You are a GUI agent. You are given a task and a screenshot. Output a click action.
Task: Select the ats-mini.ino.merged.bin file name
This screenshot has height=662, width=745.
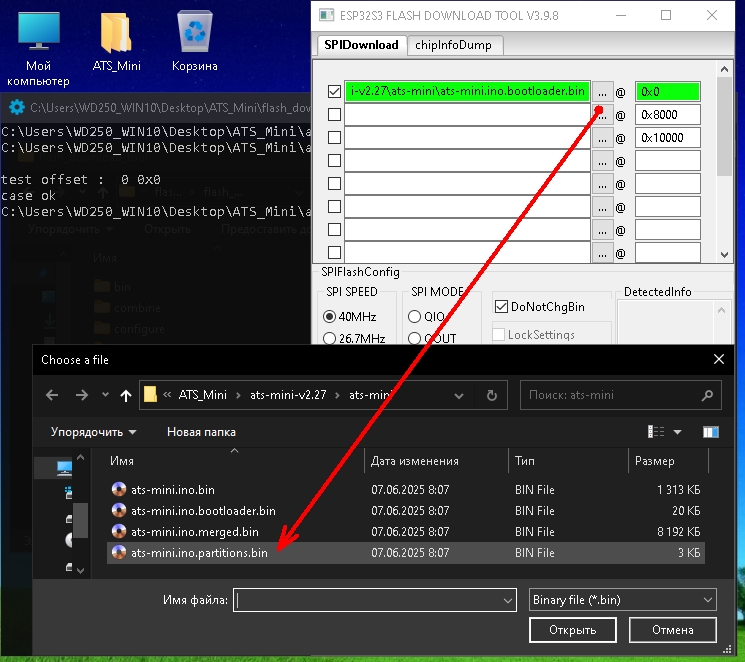[x=195, y=532]
